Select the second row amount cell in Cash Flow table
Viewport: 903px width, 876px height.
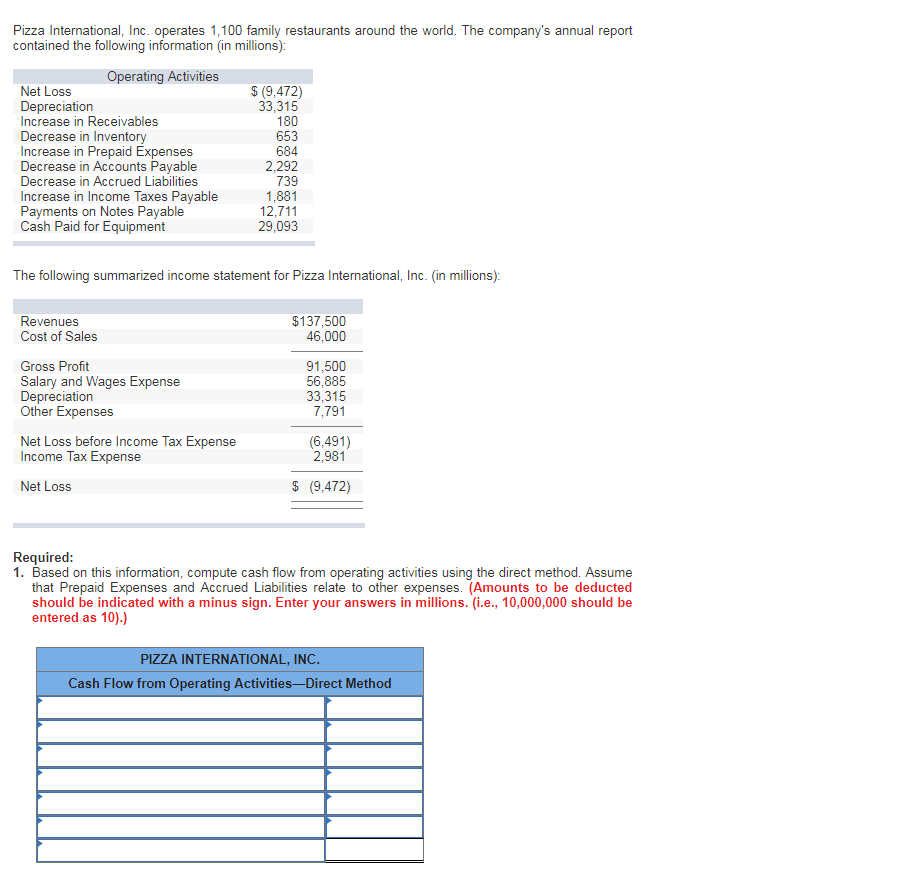(374, 731)
